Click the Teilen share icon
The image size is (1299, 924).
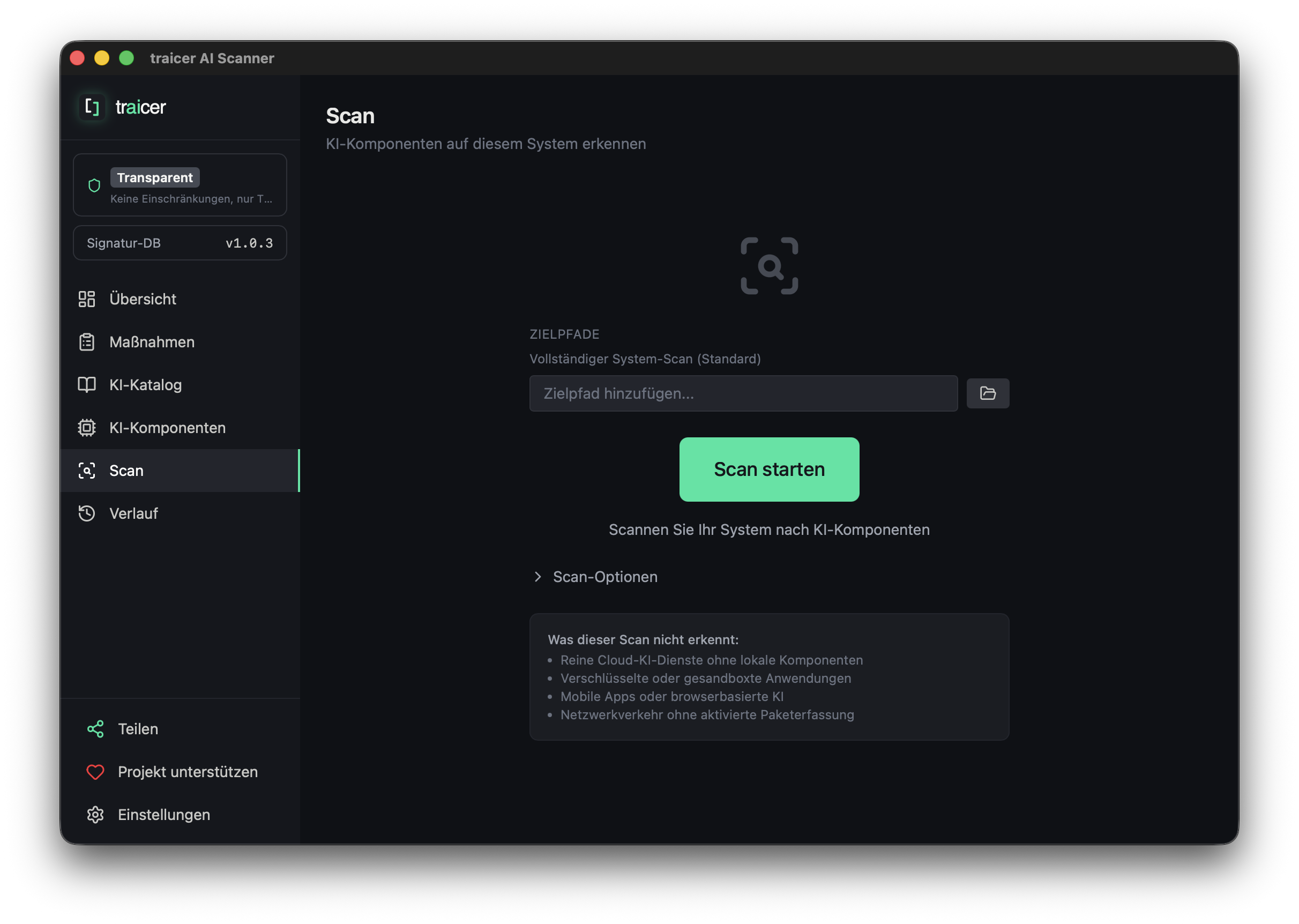[x=95, y=729]
